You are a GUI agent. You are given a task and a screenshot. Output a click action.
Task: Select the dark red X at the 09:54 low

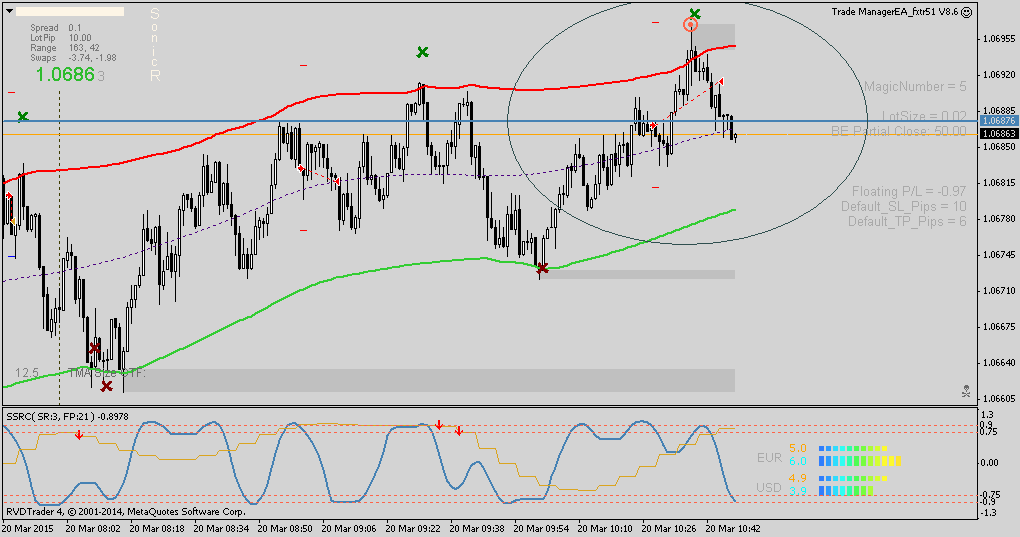[x=542, y=268]
